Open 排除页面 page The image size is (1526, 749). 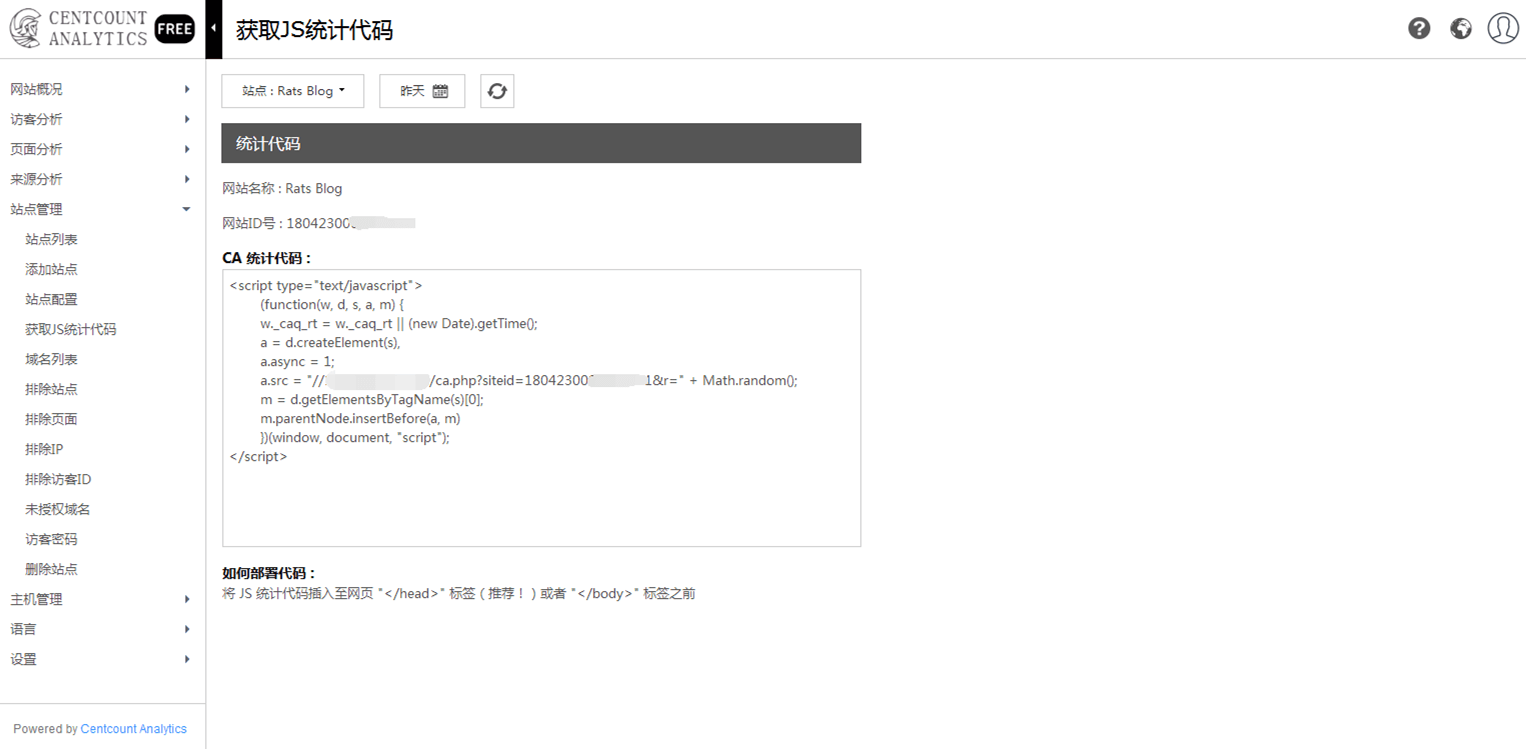point(51,419)
